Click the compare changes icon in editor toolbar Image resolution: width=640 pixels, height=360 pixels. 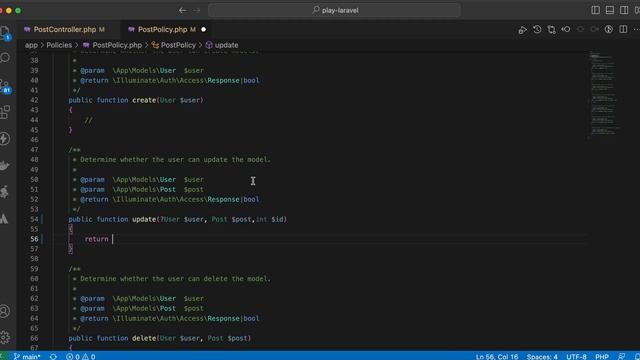point(551,29)
